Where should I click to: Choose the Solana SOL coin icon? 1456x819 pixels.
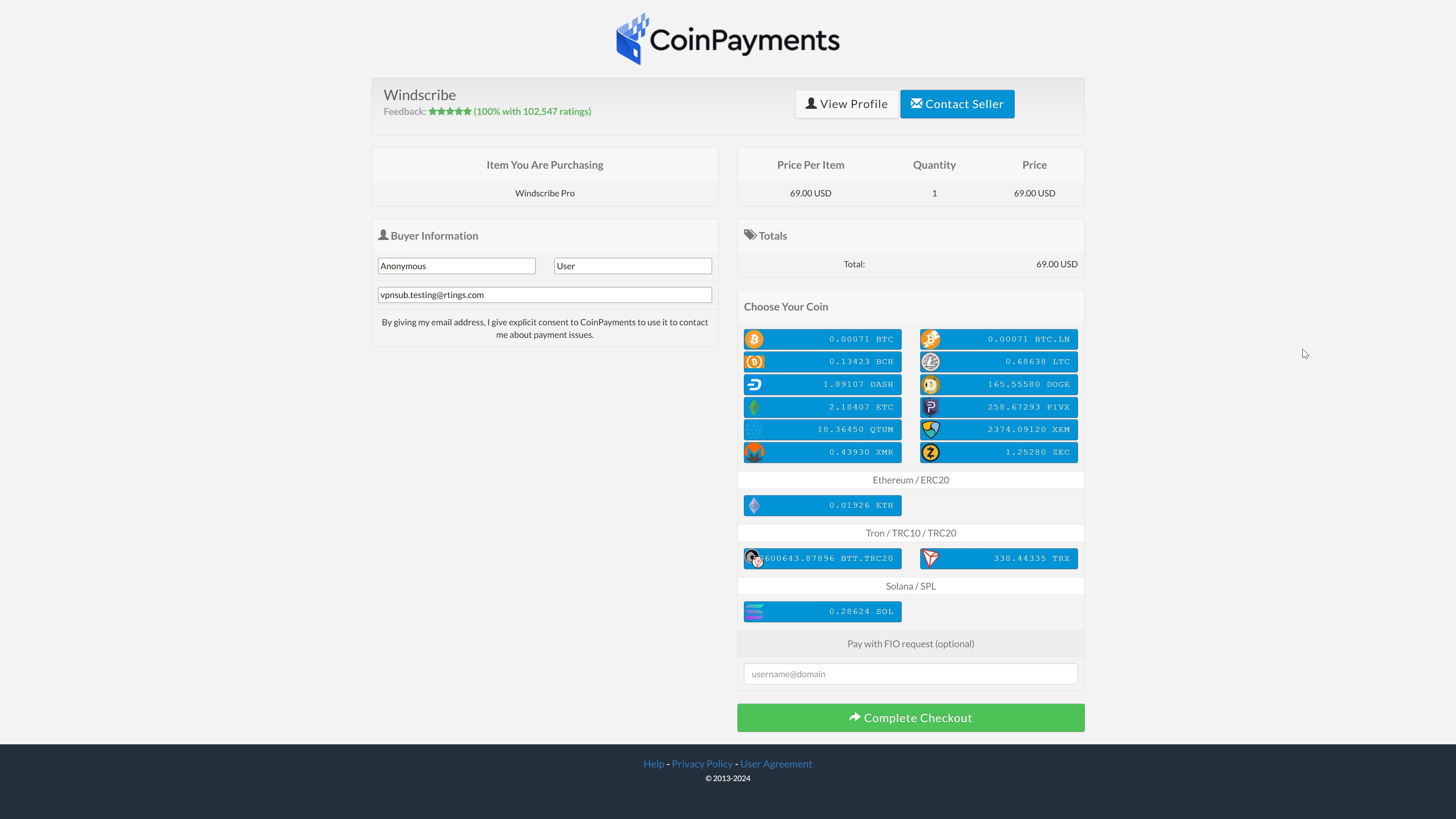754,612
